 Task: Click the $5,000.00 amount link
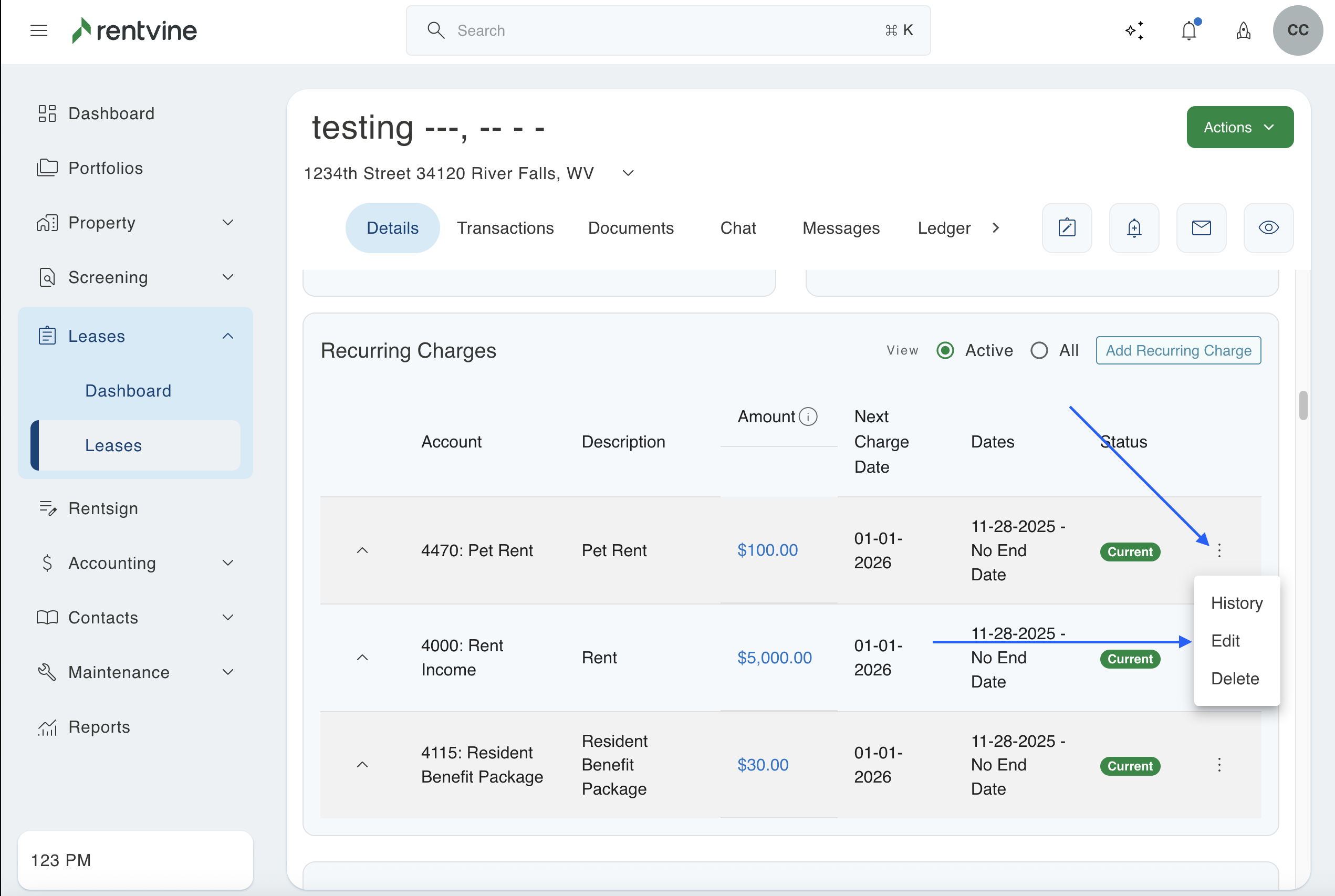pyautogui.click(x=774, y=657)
